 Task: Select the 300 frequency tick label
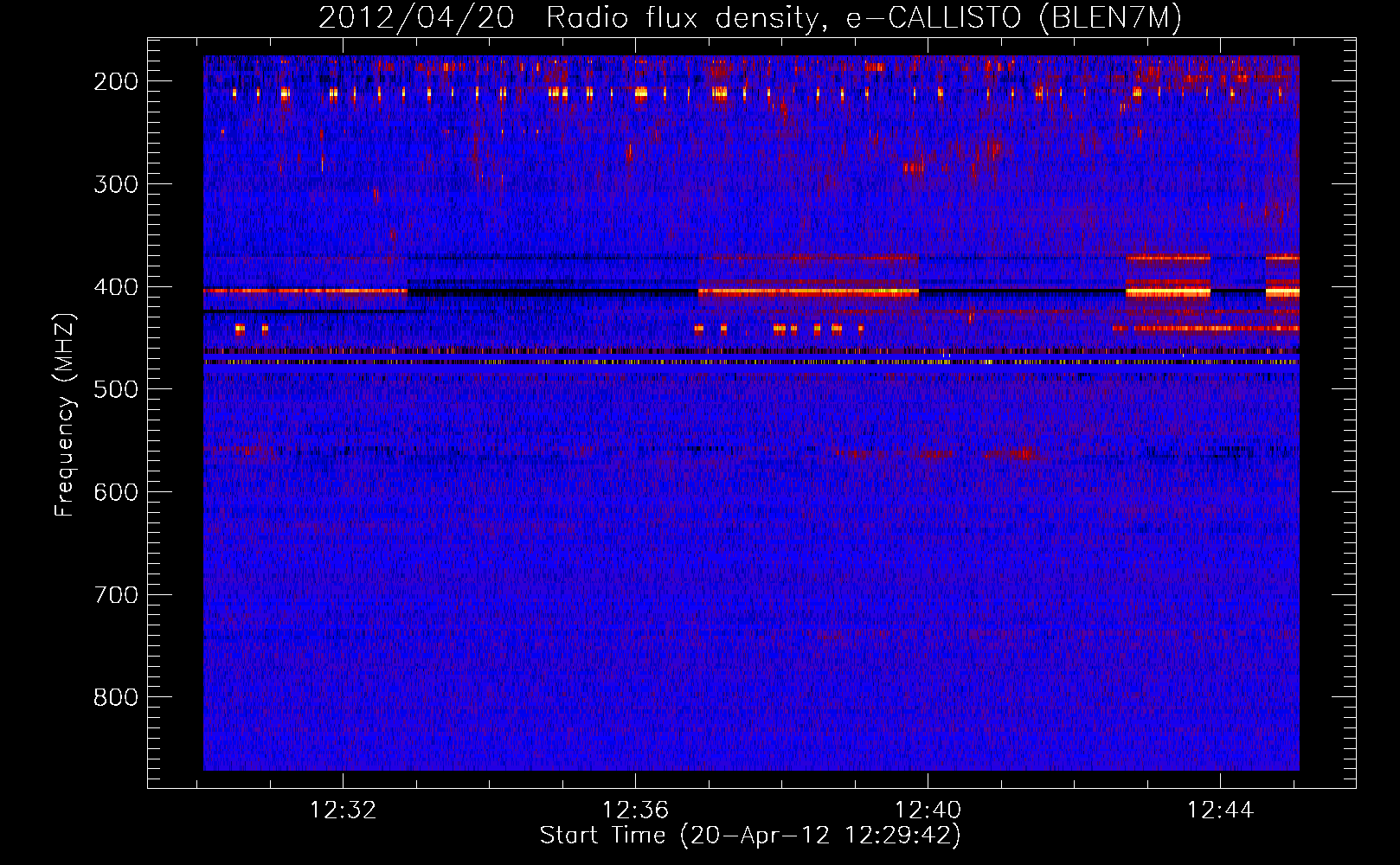(116, 184)
